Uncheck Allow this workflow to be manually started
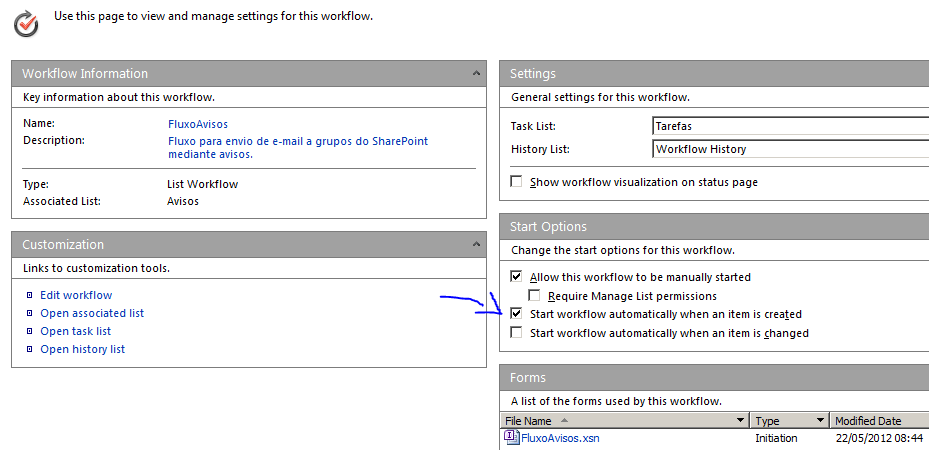929x450 pixels. pyautogui.click(x=516, y=277)
